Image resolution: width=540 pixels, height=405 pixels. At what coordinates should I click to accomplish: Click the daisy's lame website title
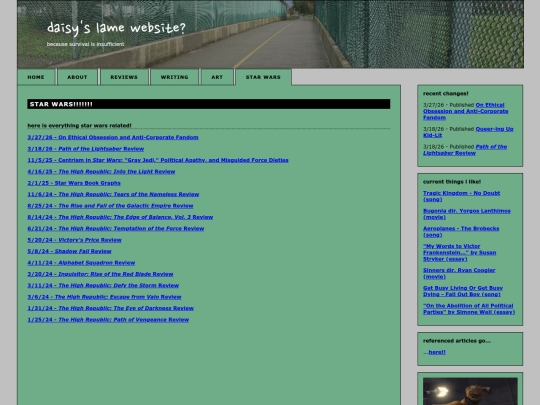(116, 28)
